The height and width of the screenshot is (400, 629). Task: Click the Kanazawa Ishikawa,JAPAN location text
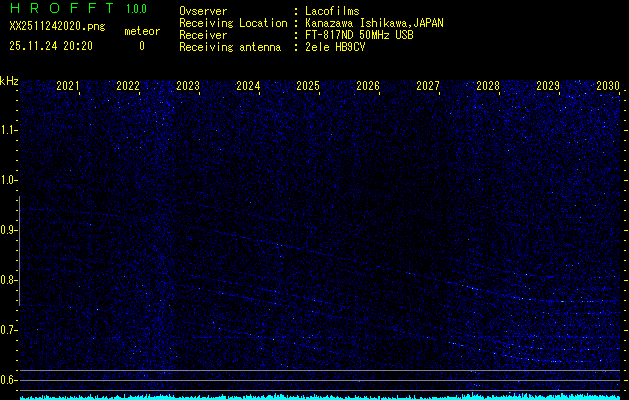coord(375,23)
